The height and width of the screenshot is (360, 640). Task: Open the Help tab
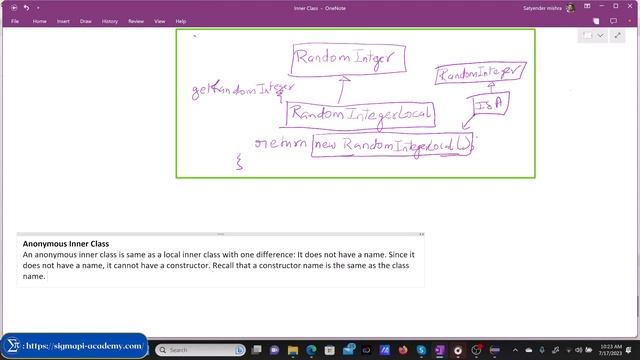[x=180, y=21]
